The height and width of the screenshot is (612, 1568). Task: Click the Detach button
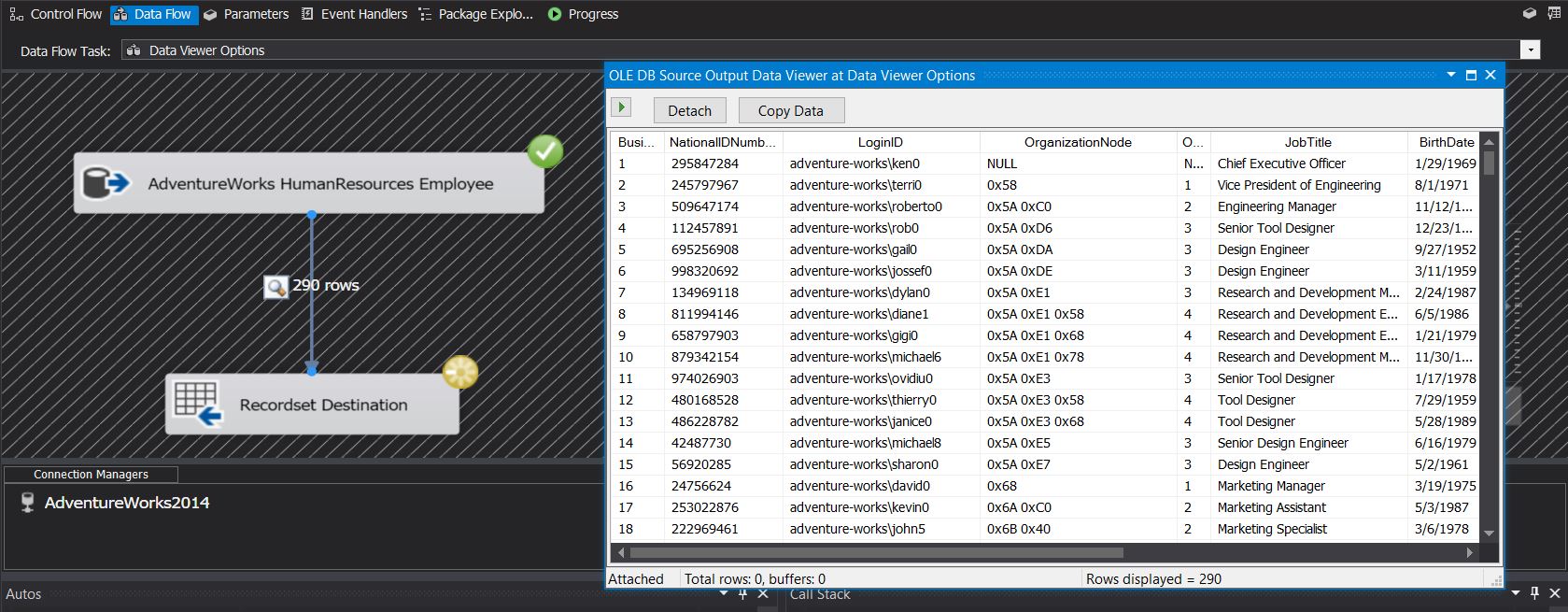click(x=689, y=110)
